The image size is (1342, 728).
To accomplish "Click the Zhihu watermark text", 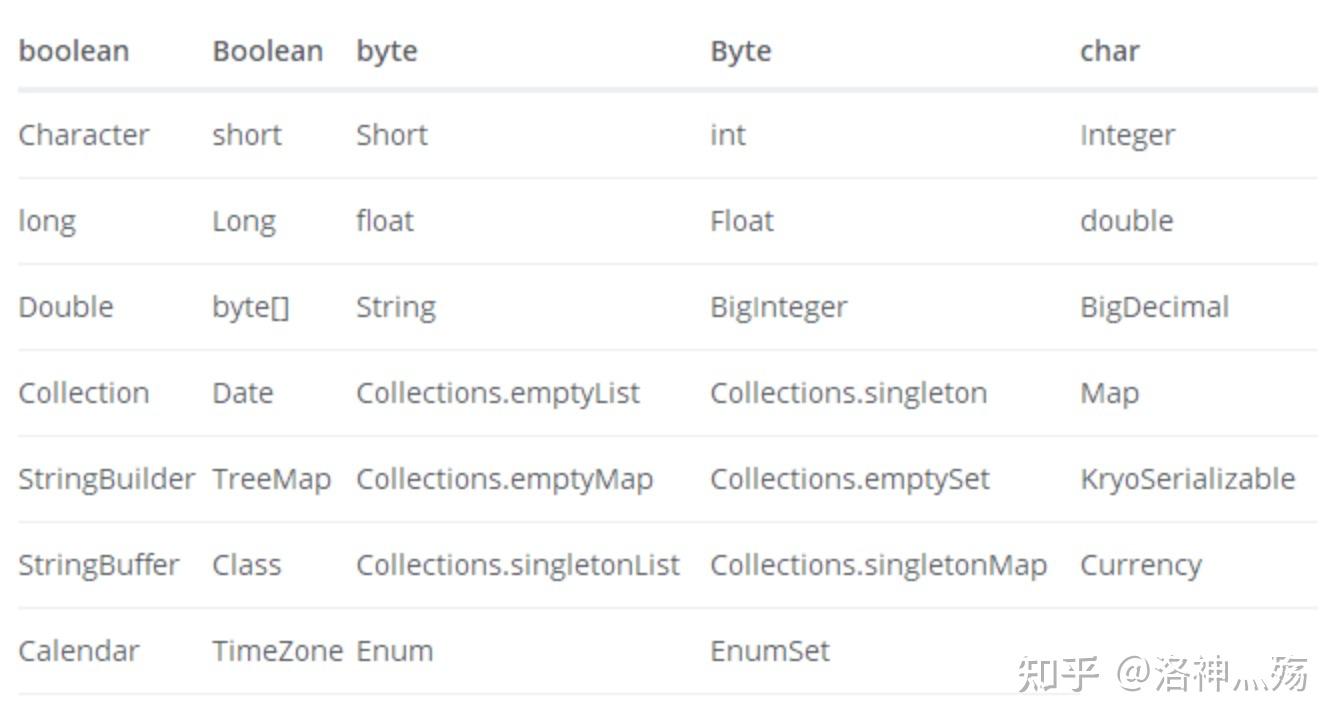I will click(1163, 673).
